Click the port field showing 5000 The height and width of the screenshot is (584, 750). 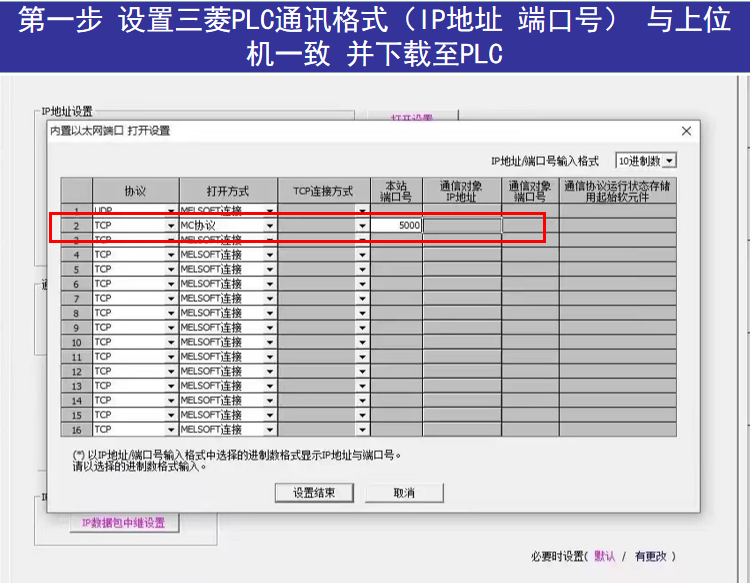[397, 225]
